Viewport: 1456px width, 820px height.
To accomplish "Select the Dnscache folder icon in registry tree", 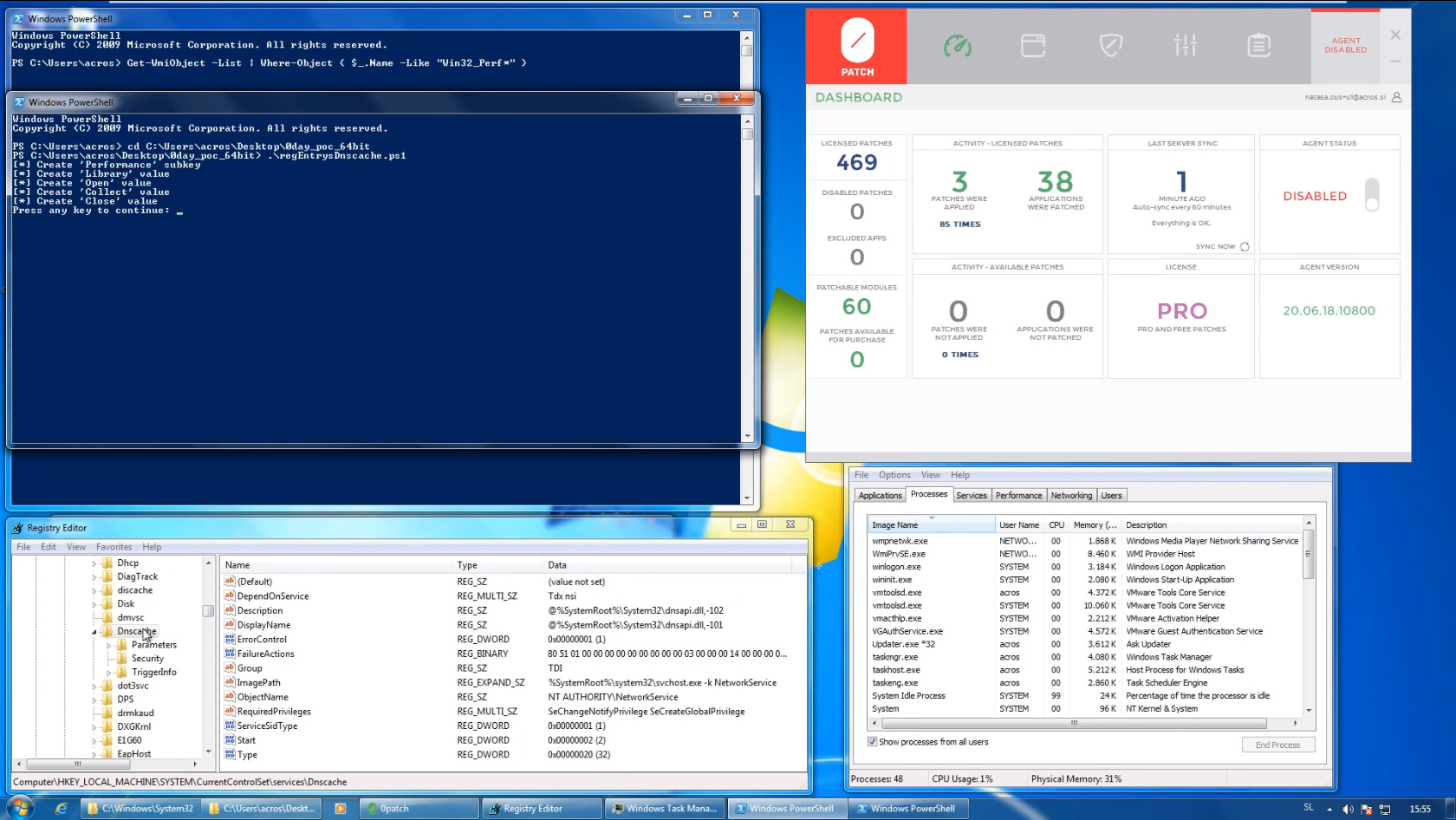I will (107, 631).
